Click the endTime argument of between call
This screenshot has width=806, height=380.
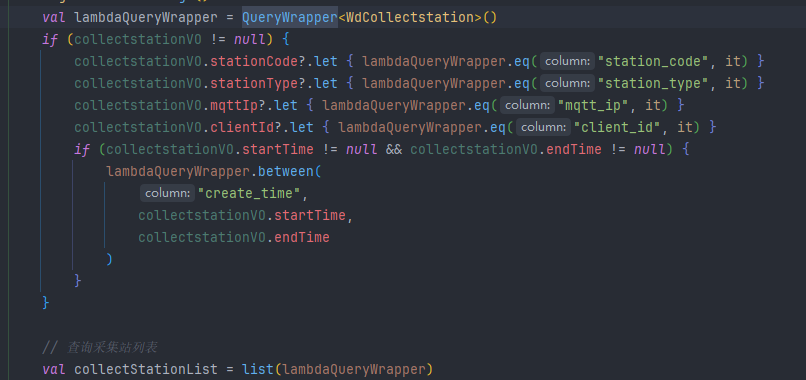[x=302, y=238]
